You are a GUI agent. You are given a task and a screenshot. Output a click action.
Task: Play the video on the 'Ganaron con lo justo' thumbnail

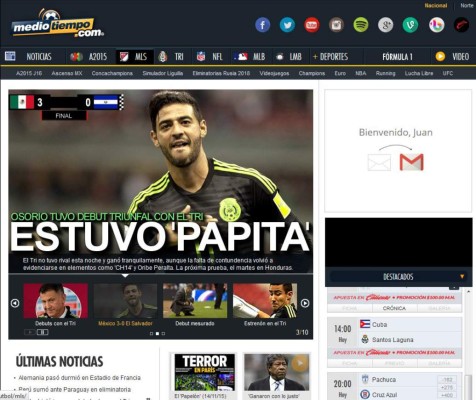pos(300,363)
